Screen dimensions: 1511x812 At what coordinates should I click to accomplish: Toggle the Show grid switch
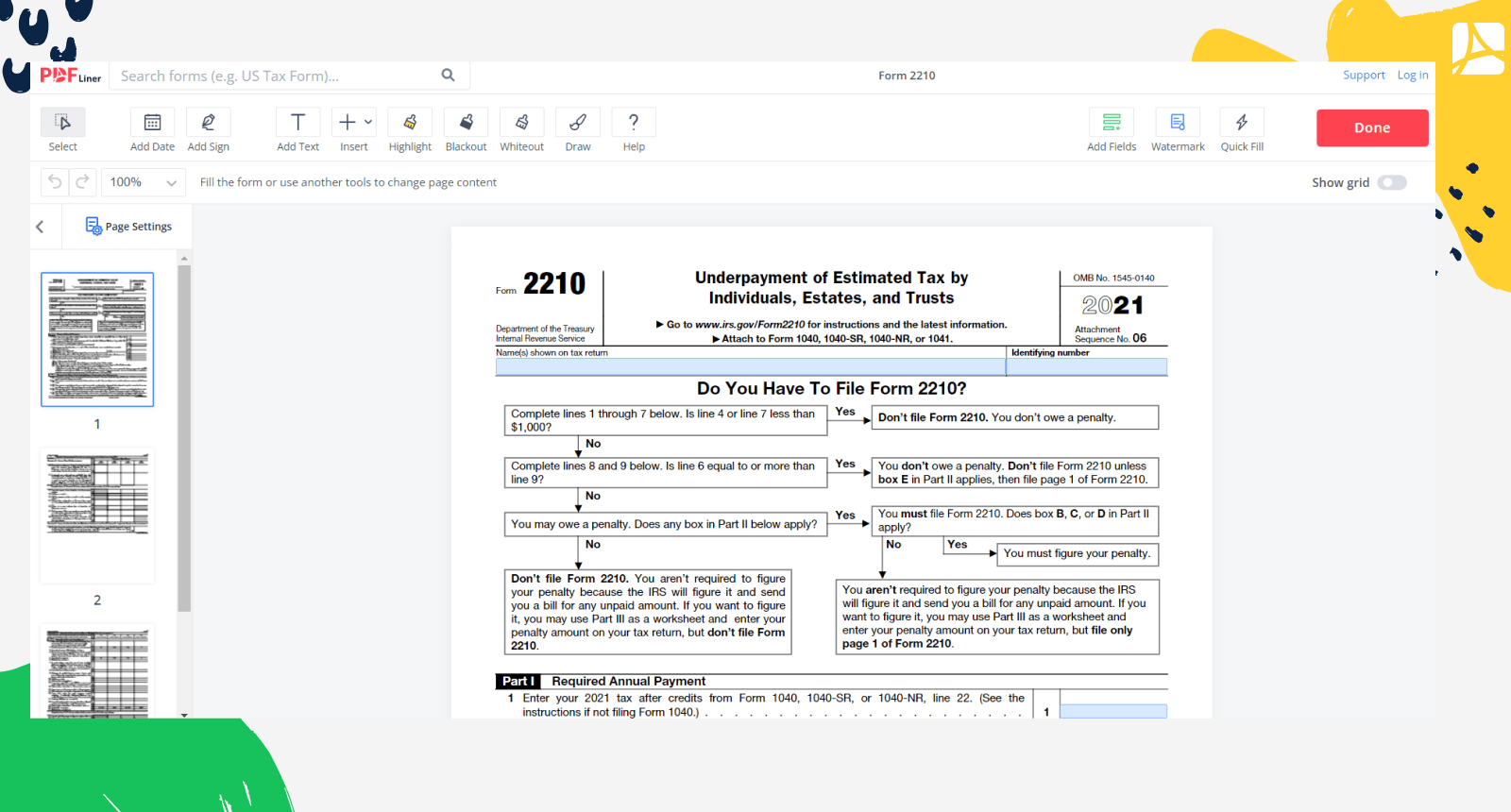(x=1391, y=182)
